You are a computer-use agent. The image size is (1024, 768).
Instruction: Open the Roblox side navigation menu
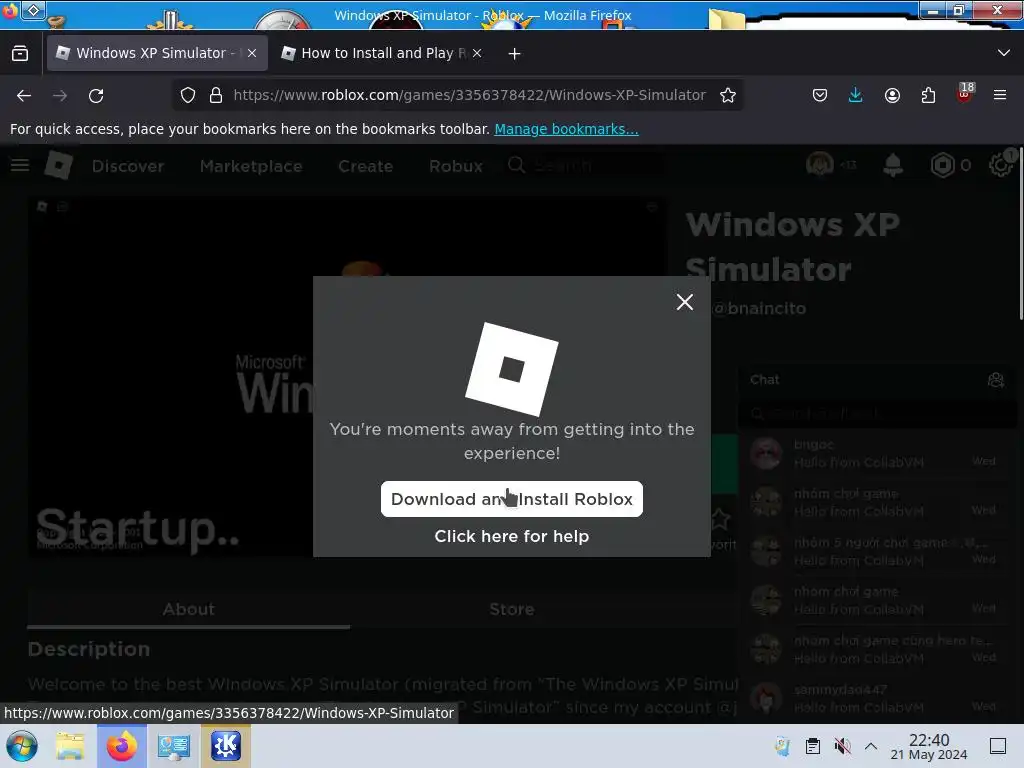[20, 165]
